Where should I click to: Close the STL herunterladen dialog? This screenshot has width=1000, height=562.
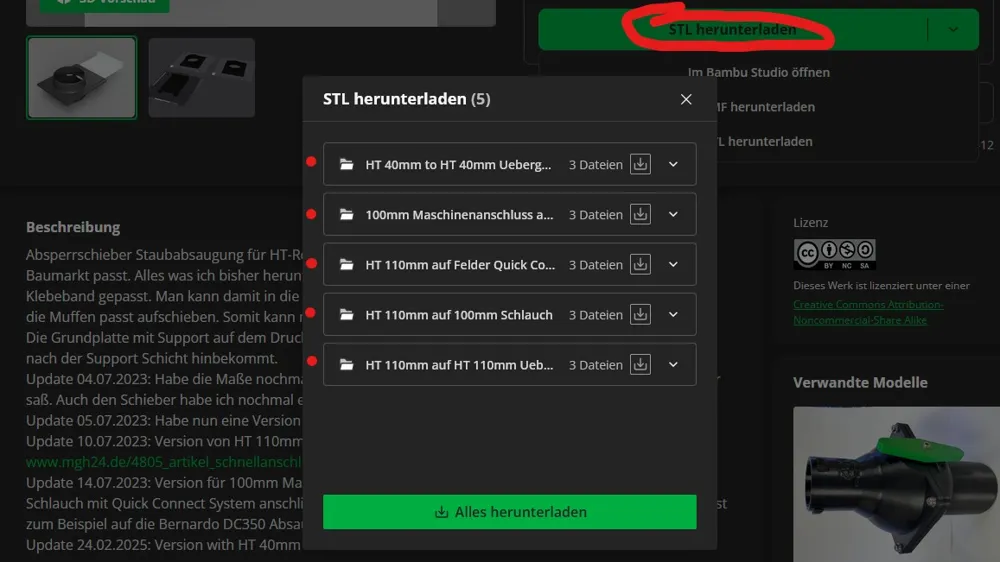[686, 100]
